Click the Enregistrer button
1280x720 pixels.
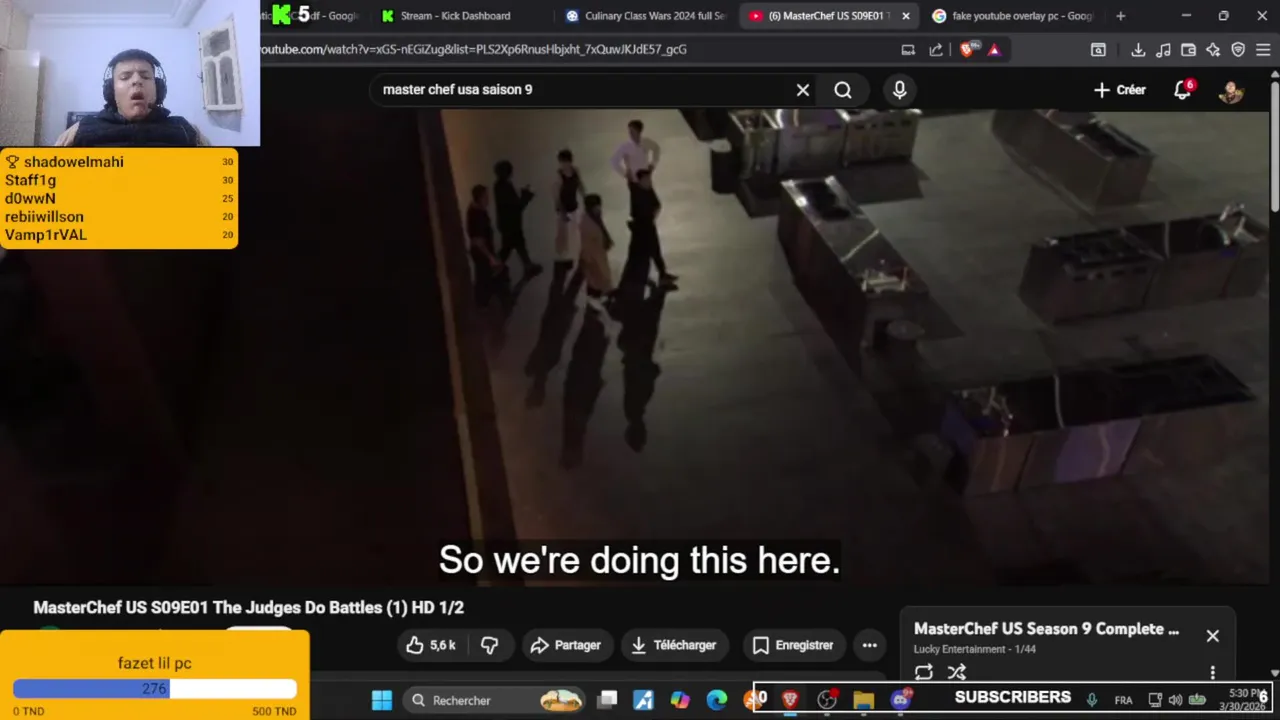[x=792, y=645]
